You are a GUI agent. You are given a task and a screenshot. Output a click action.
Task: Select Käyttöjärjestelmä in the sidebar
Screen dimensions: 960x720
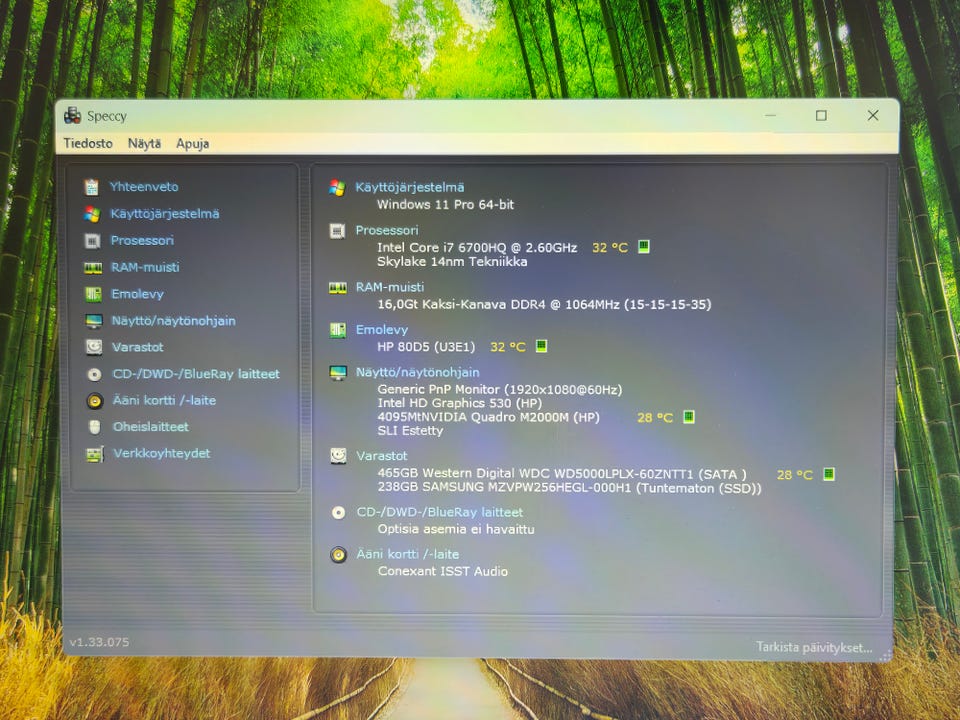pyautogui.click(x=165, y=214)
